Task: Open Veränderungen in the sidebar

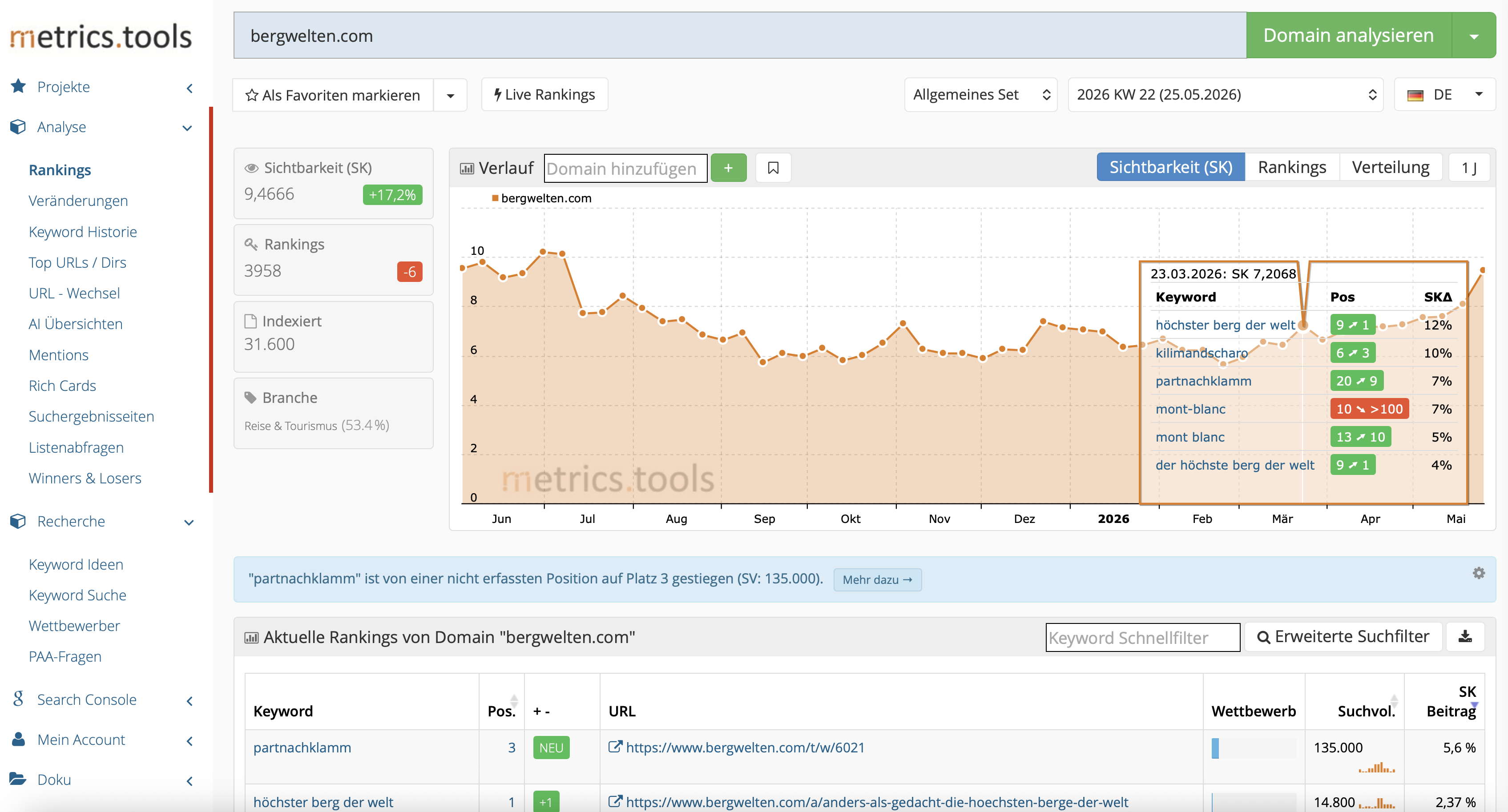Action: (x=78, y=201)
